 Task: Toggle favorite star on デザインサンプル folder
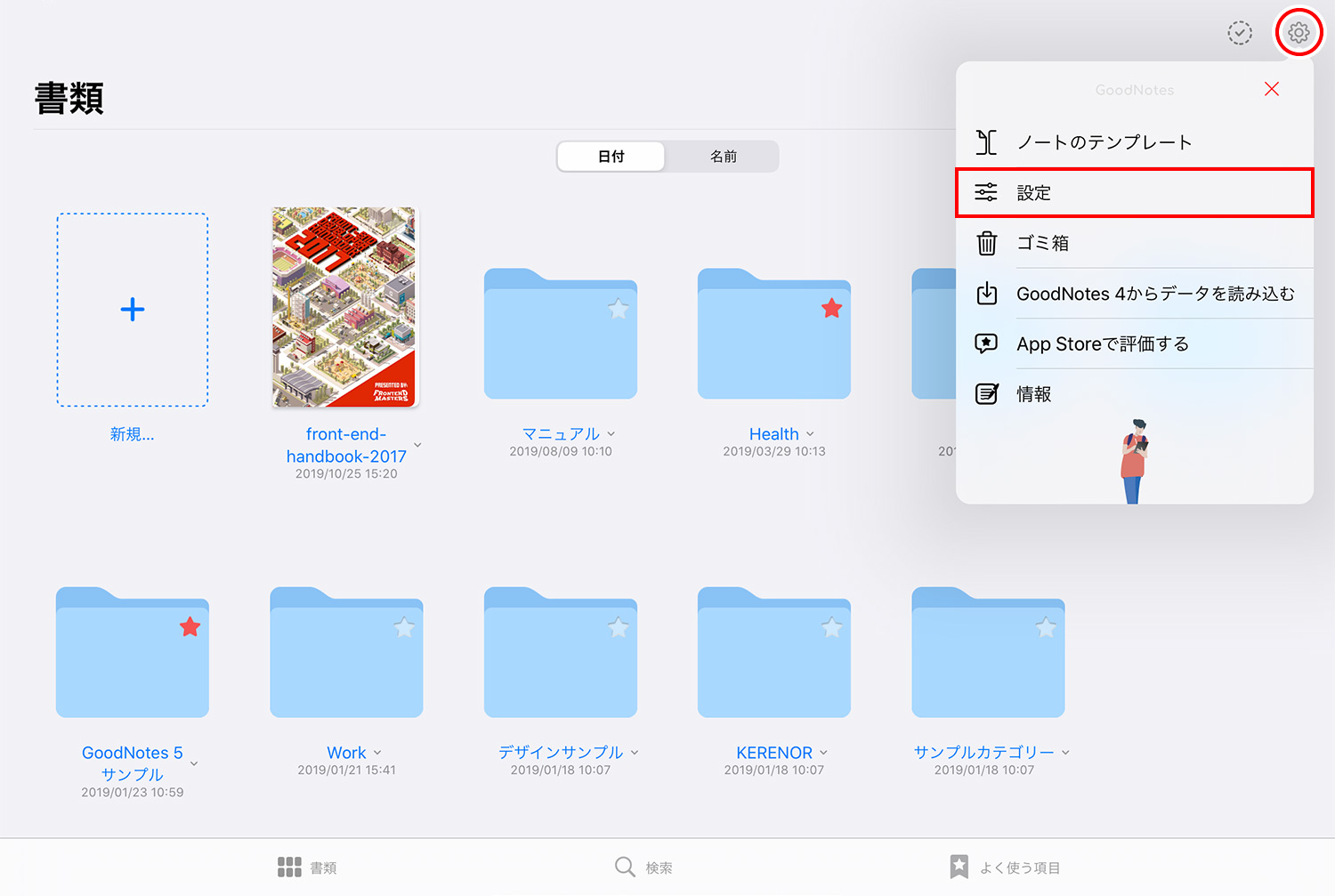(619, 627)
